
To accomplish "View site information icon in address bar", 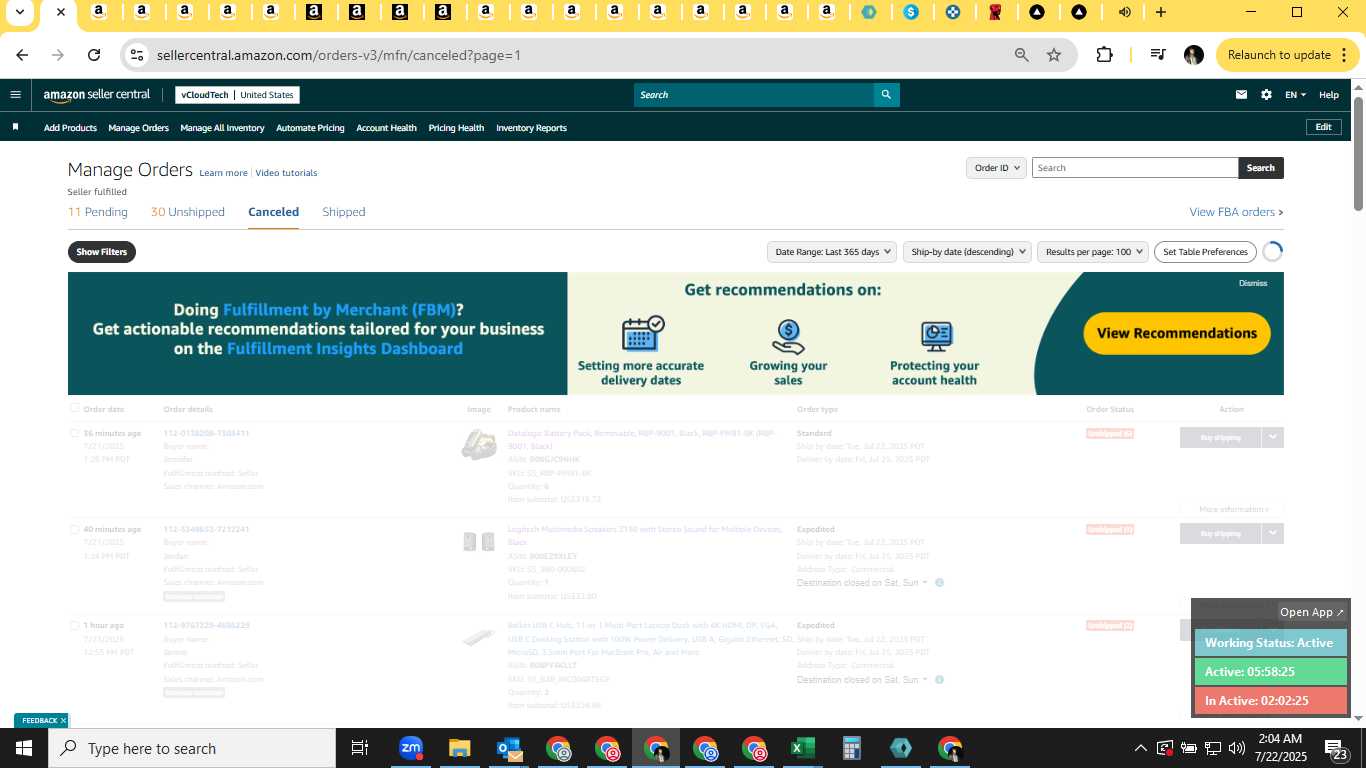I will click(137, 55).
